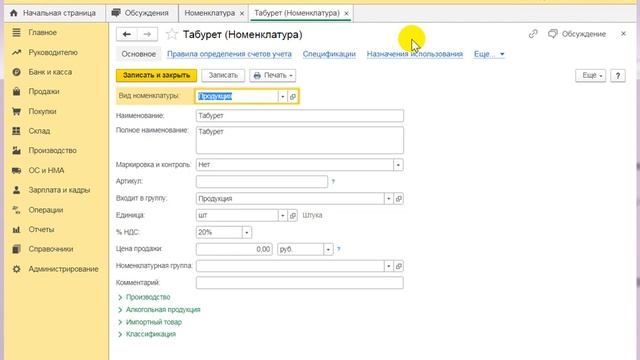Go to the Продажи section

click(44, 91)
